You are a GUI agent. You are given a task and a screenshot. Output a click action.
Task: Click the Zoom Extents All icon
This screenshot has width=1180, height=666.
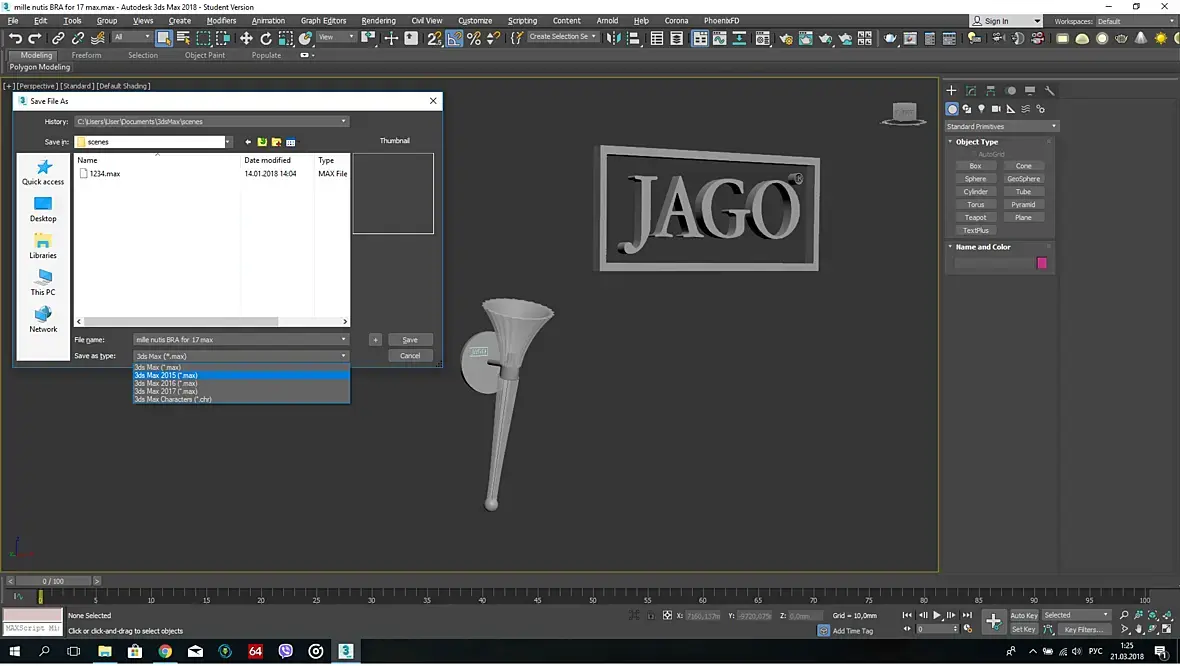click(1166, 616)
